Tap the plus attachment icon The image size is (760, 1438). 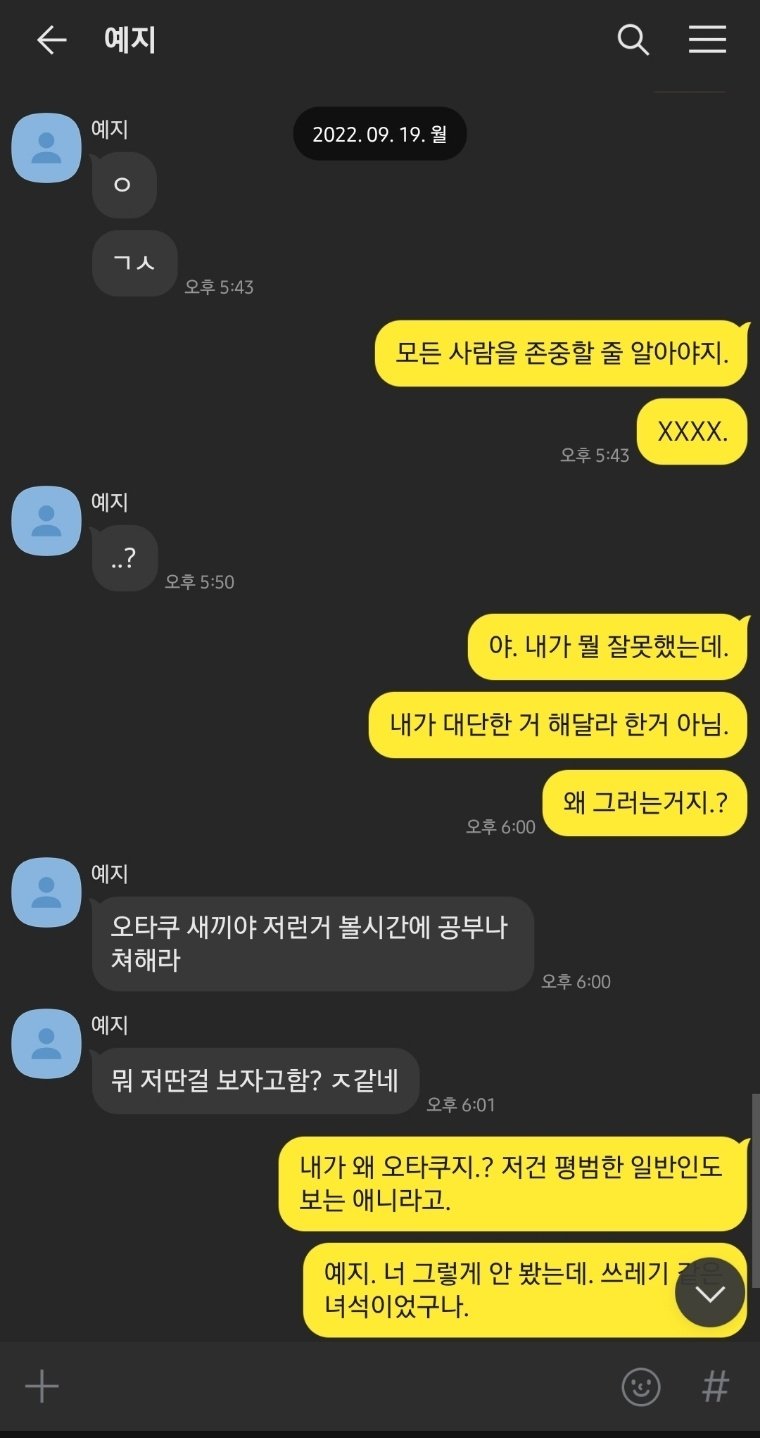point(42,1387)
